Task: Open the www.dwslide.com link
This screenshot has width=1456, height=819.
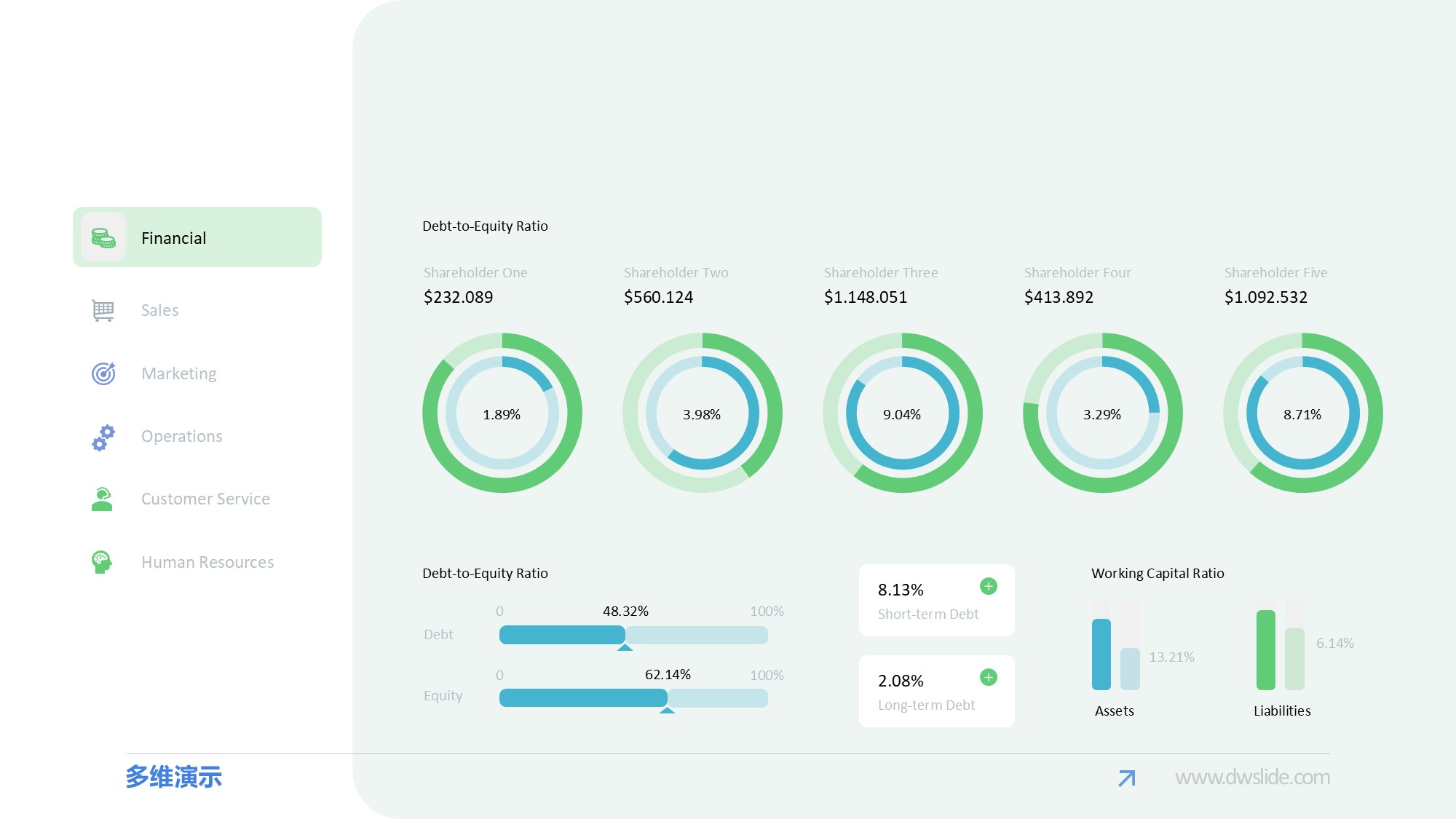Action: (1252, 778)
